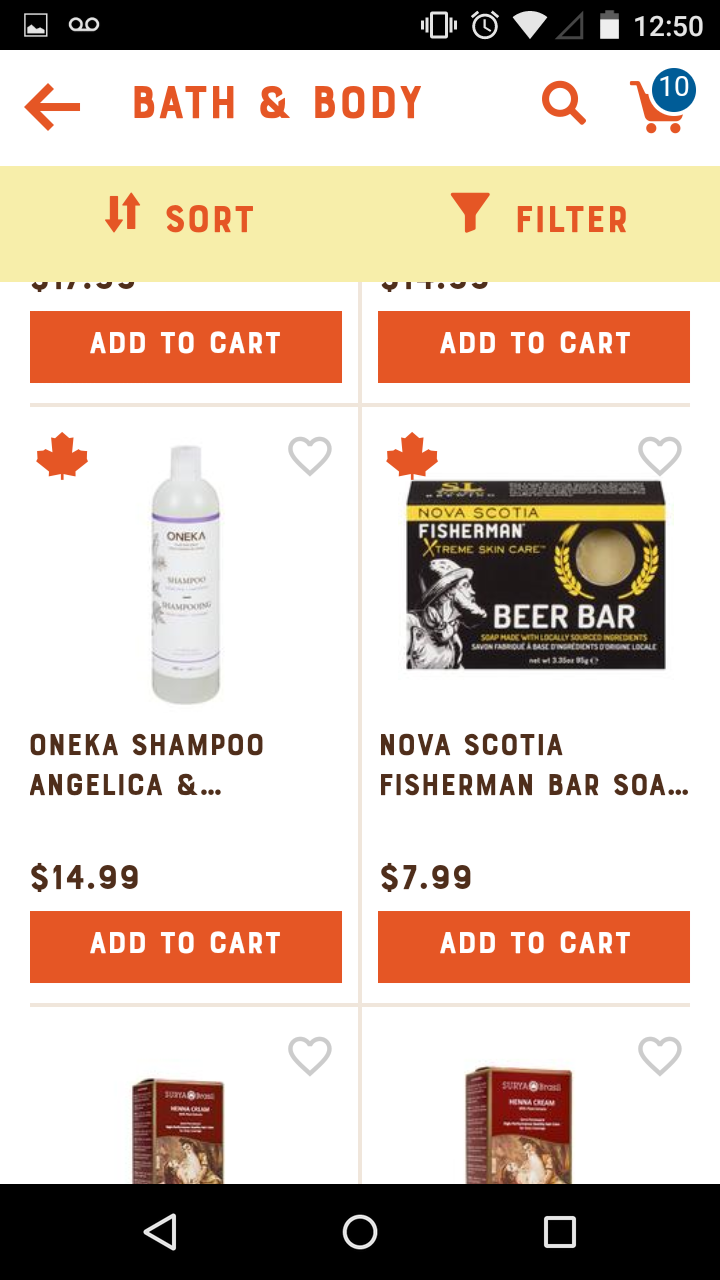Favorite the Nova Scotia Fisherman bar soap
The image size is (720, 1280).
pyautogui.click(x=660, y=457)
